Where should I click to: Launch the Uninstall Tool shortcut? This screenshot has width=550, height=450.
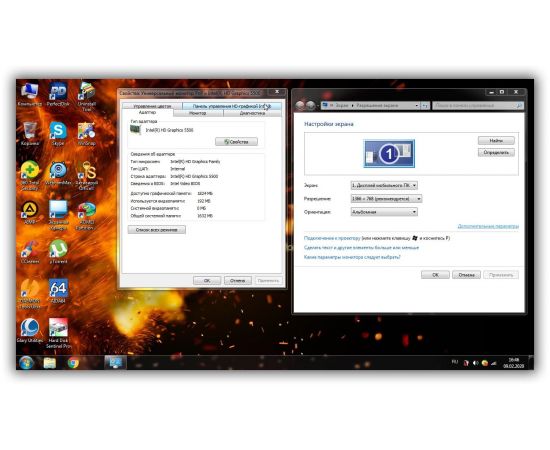87,96
